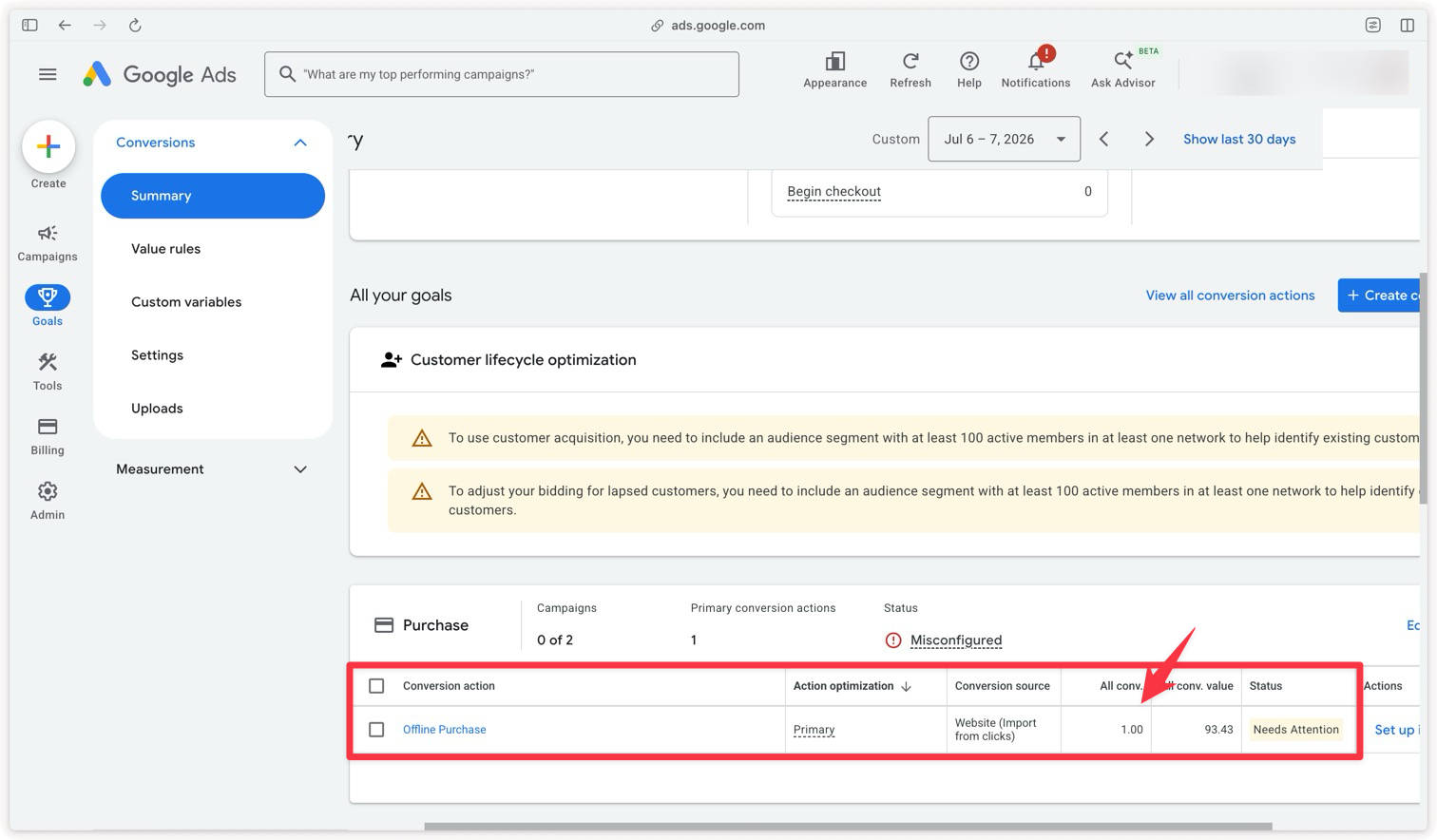Go to previous date range
The width and height of the screenshot is (1437, 840).
tap(1103, 139)
